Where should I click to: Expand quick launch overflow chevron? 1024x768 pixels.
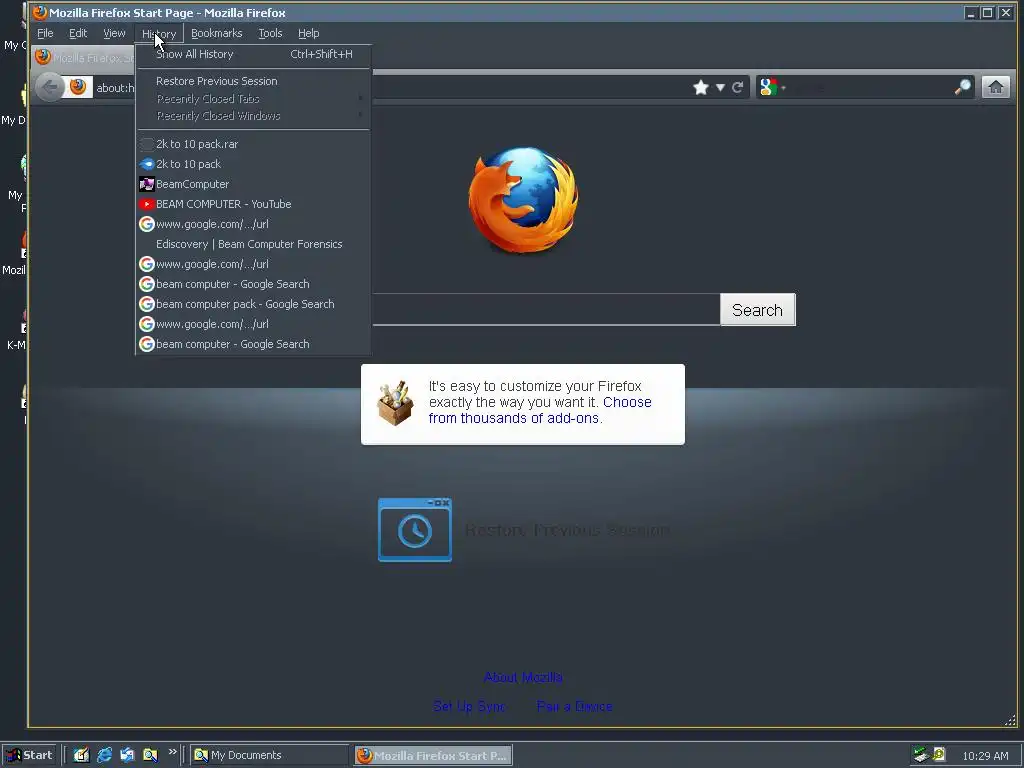tap(172, 752)
